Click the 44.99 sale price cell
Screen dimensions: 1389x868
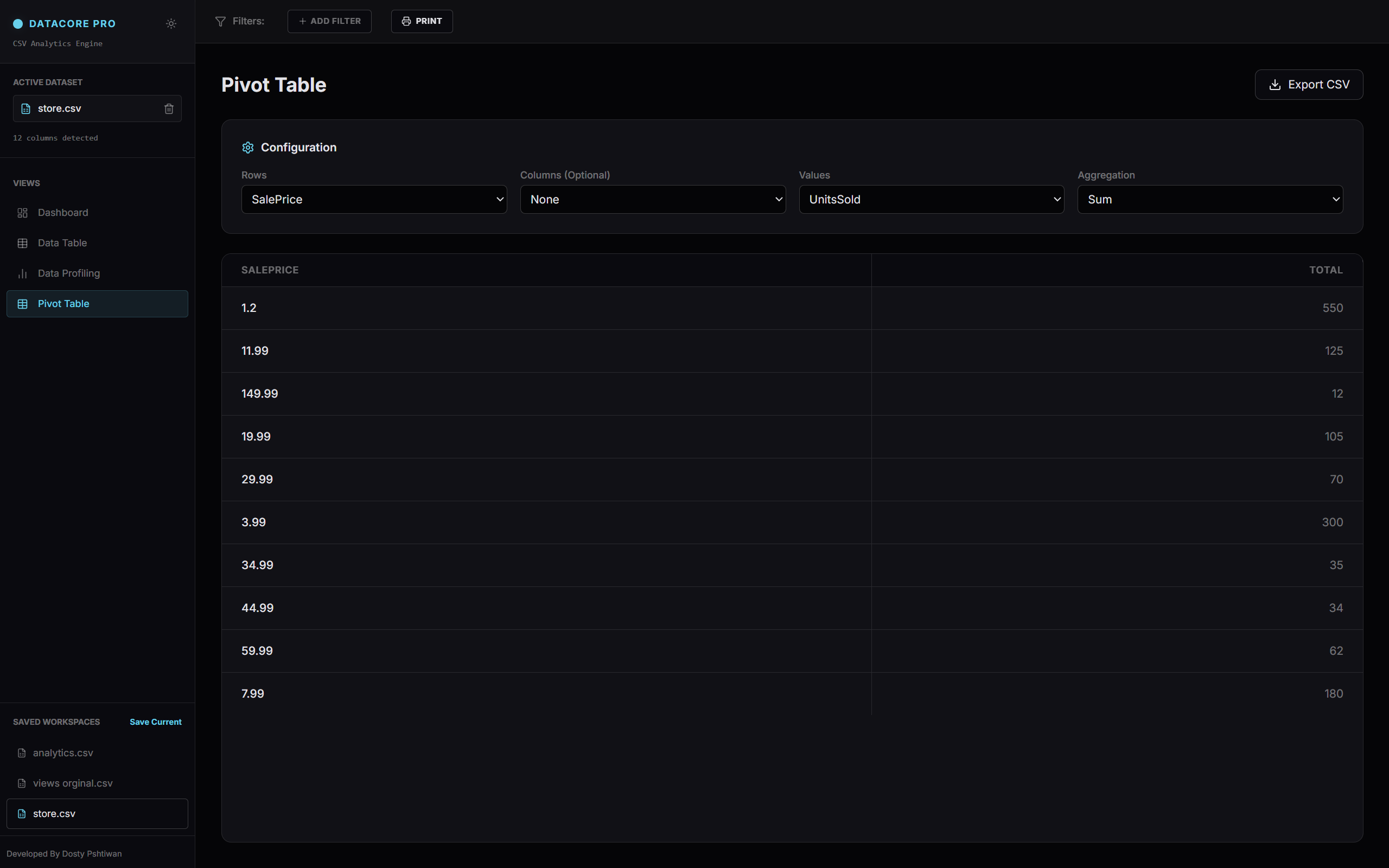(546, 608)
